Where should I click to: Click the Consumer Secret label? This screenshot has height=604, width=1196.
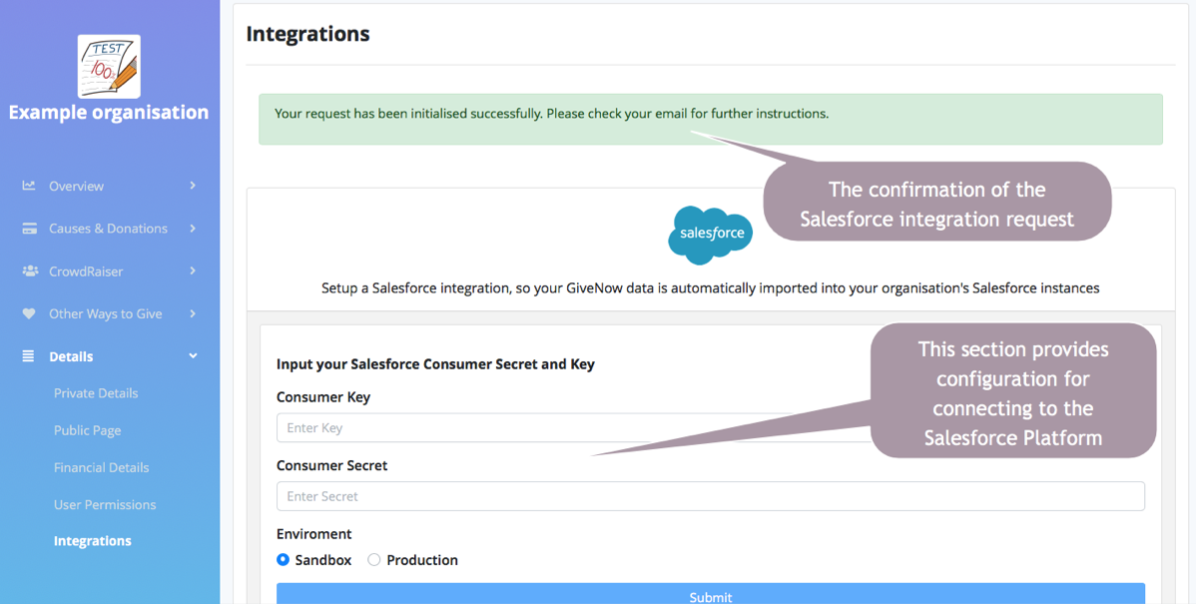(332, 465)
